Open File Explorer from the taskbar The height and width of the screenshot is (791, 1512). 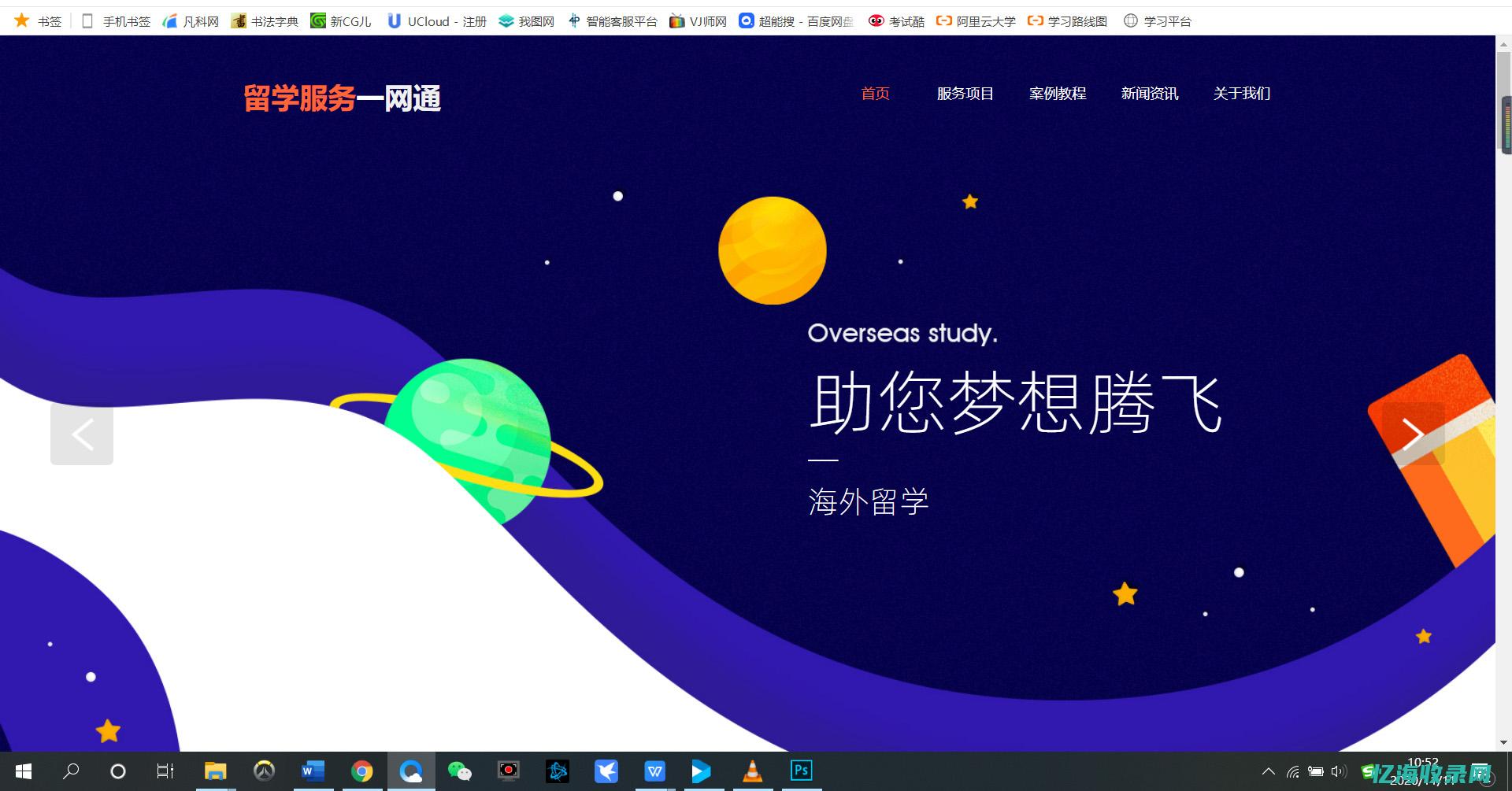point(215,771)
